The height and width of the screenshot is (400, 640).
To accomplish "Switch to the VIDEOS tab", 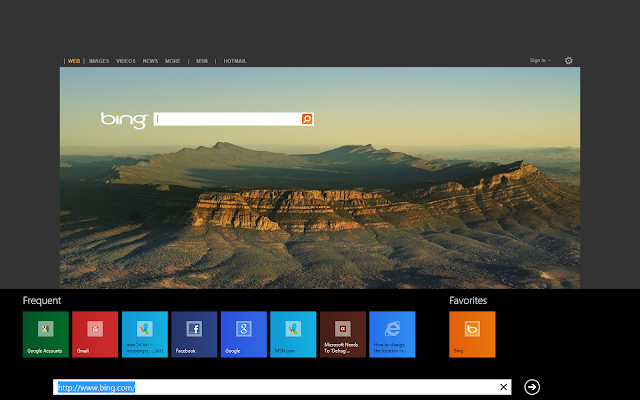I will point(126,61).
